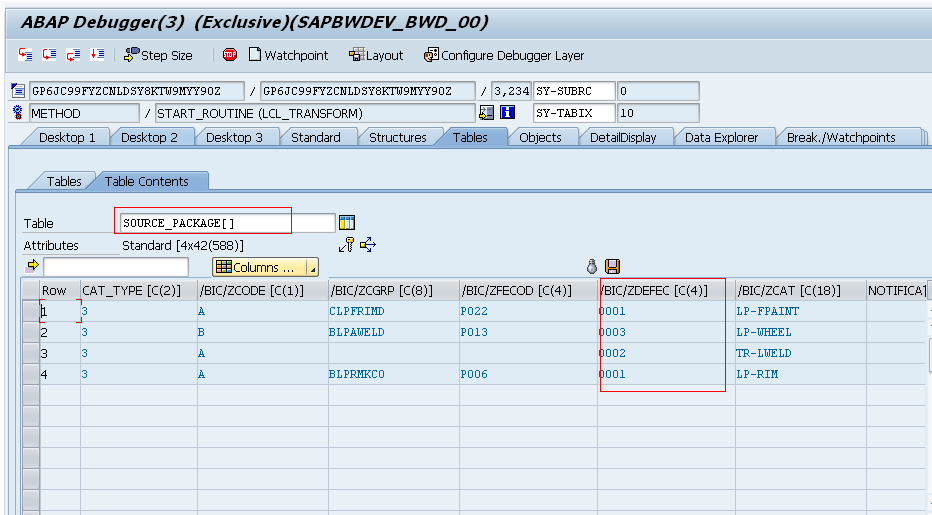
Task: Click the SY-SUBRC value field
Action: click(658, 91)
